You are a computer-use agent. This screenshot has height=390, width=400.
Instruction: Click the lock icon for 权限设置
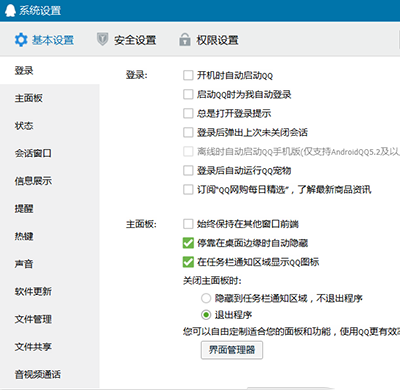tap(185, 39)
